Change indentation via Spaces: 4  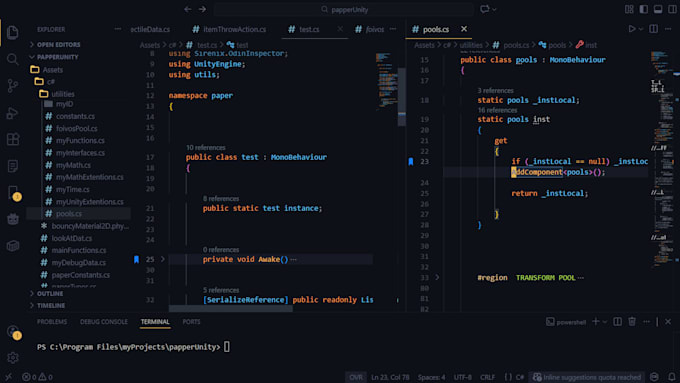point(432,377)
